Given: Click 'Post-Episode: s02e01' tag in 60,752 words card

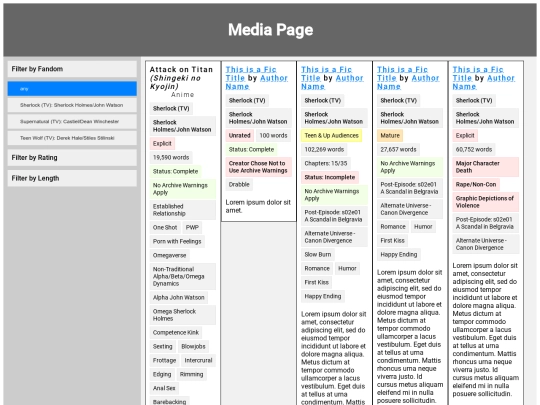Looking at the screenshot, I should tap(486, 223).
